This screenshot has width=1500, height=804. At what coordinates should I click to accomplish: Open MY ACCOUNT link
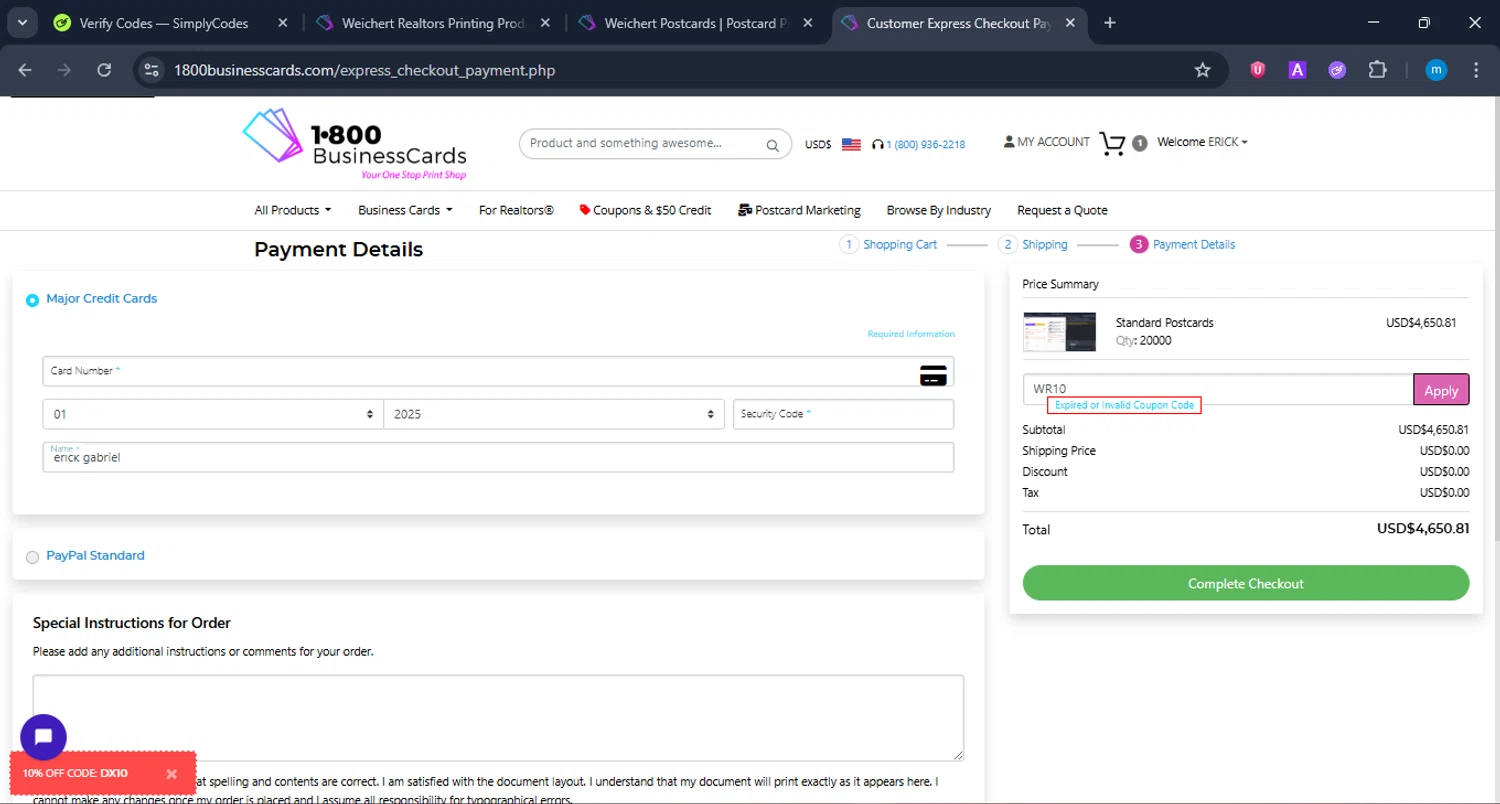click(x=1046, y=142)
